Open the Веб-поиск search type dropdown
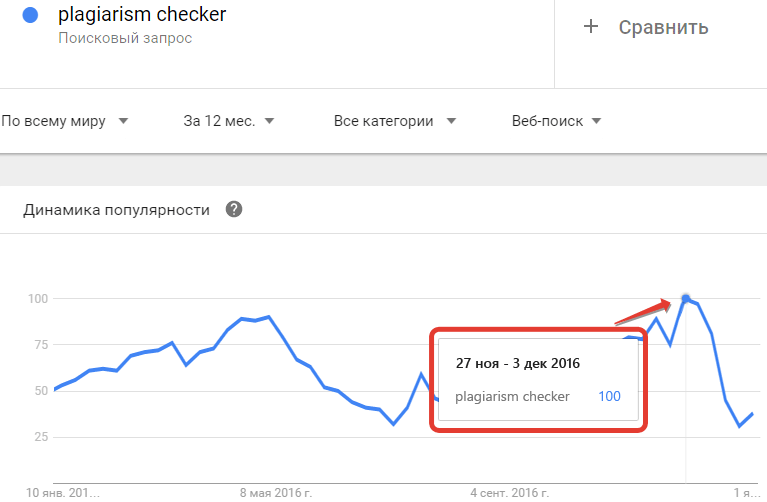The image size is (767, 502). click(x=556, y=121)
